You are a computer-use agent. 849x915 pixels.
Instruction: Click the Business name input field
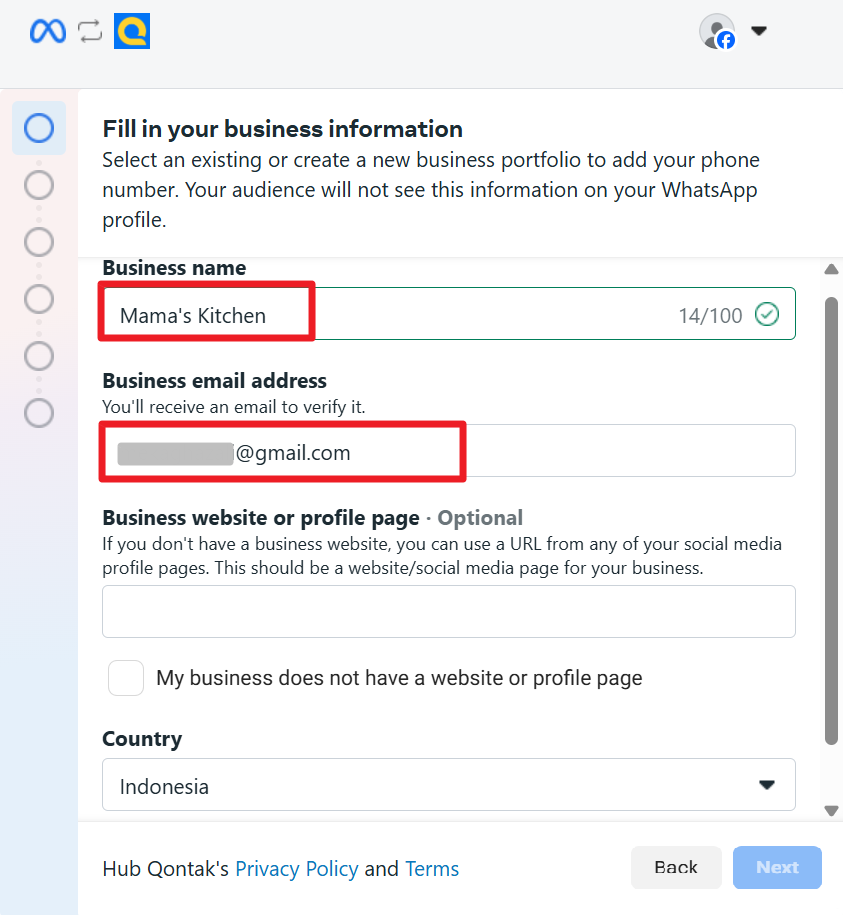[x=448, y=315]
